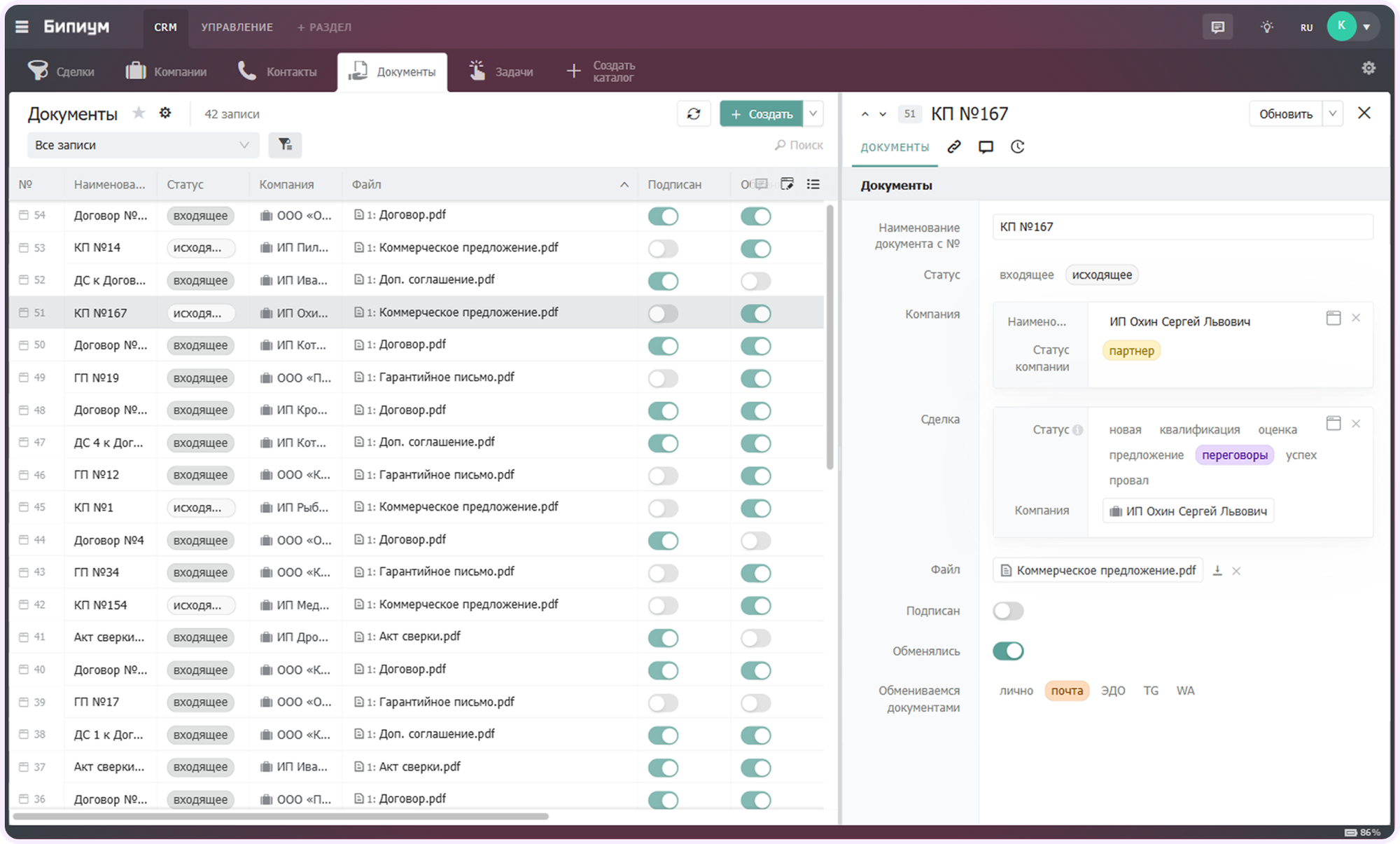Toggle Обменялись switch in detail panel

tap(1008, 651)
